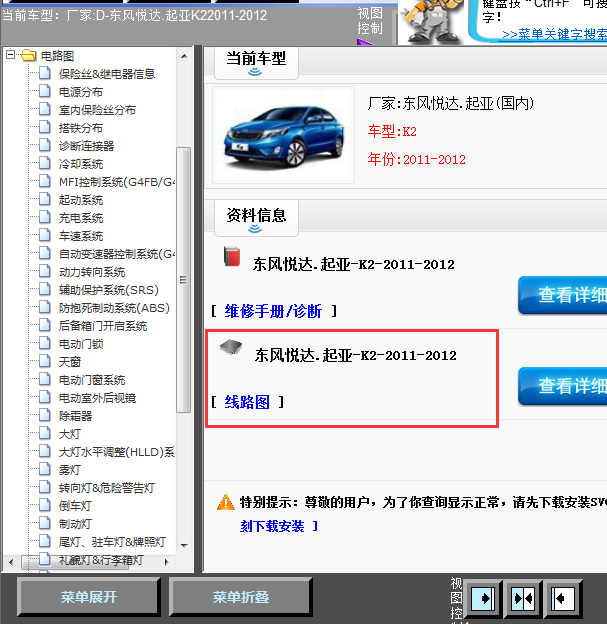
Task: Click horizontal scrollbar right arrow
Action: click(x=167, y=562)
